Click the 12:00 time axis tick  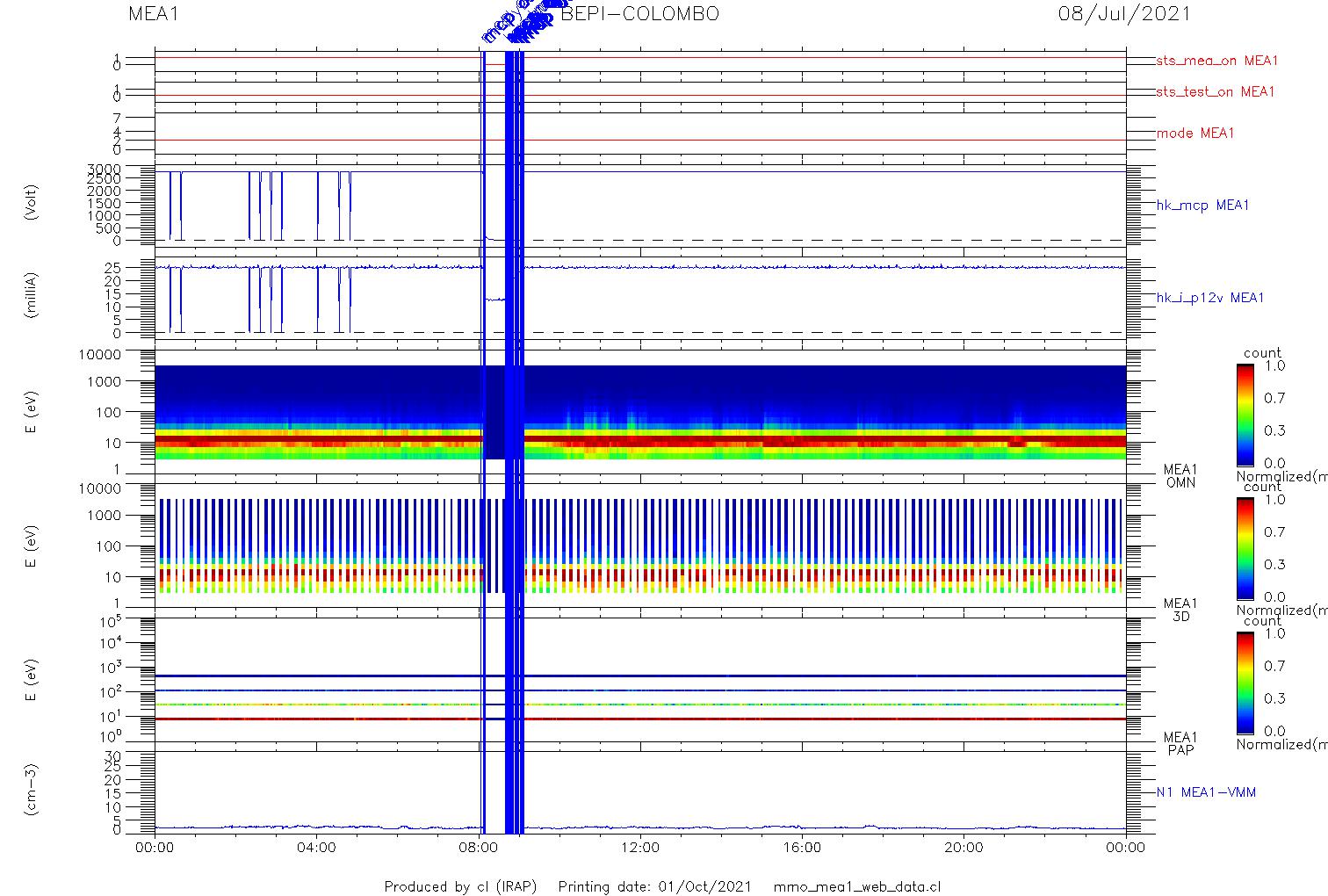click(x=639, y=848)
